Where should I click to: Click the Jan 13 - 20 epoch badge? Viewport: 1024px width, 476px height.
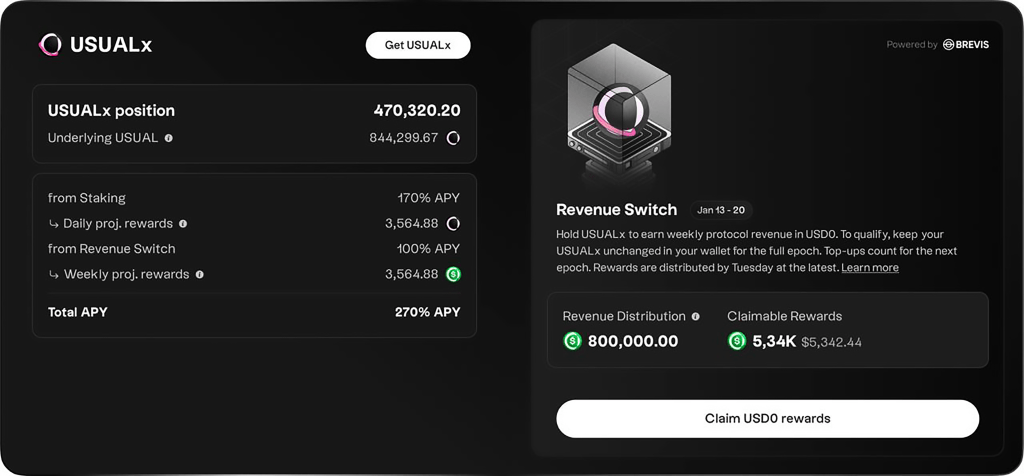click(x=721, y=210)
